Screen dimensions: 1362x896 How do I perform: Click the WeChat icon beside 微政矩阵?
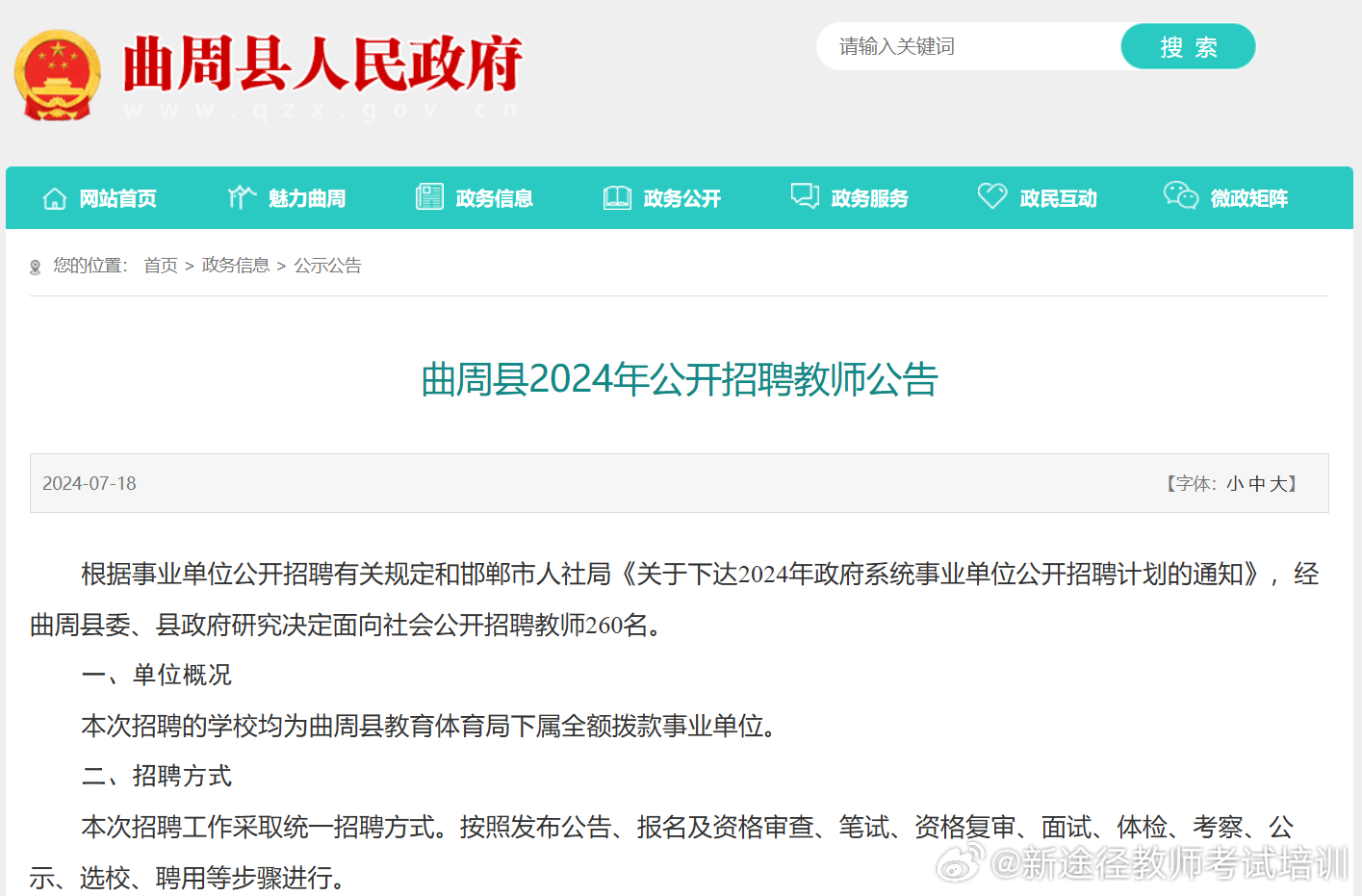[x=1181, y=195]
